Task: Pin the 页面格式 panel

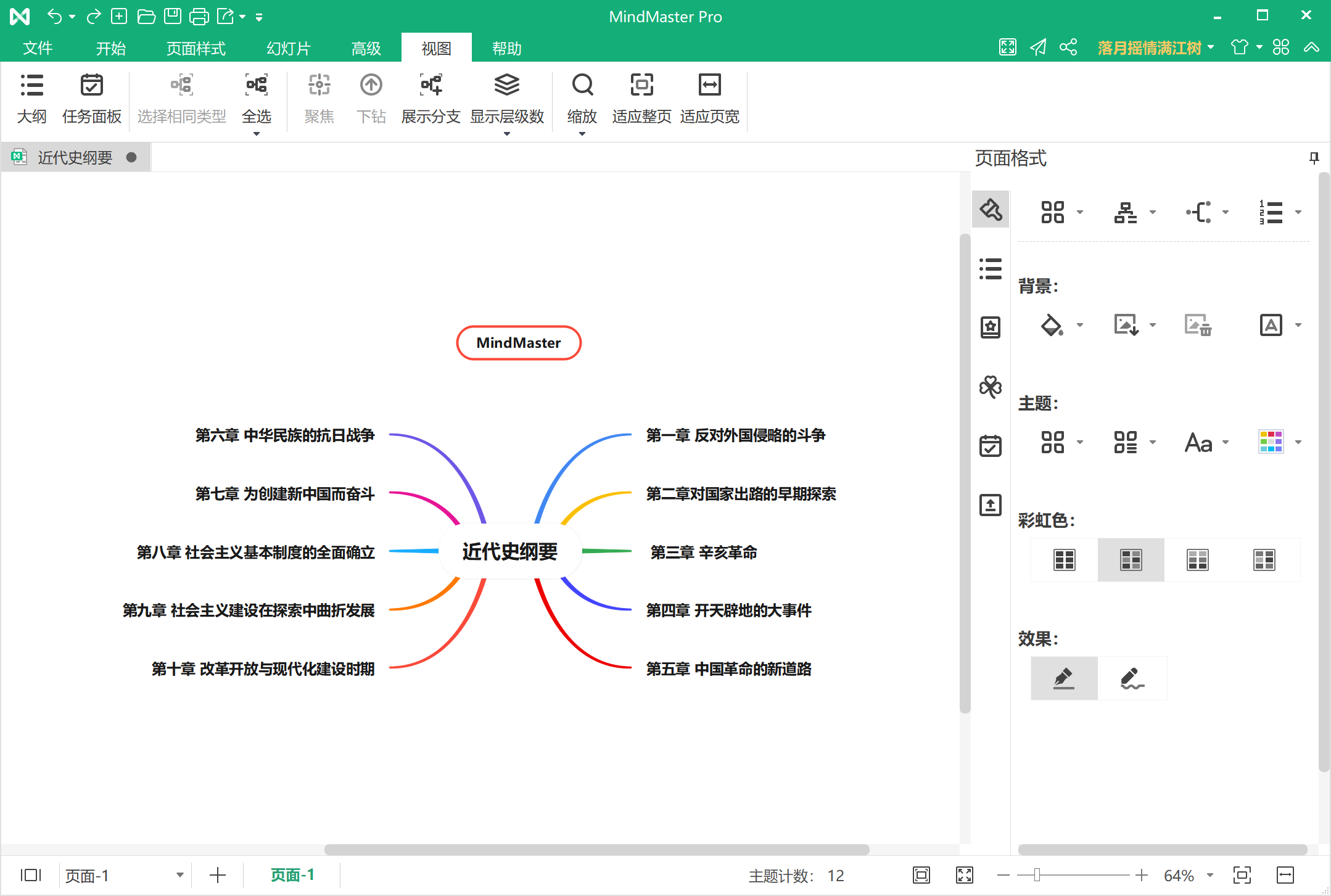Action: 1314,158
